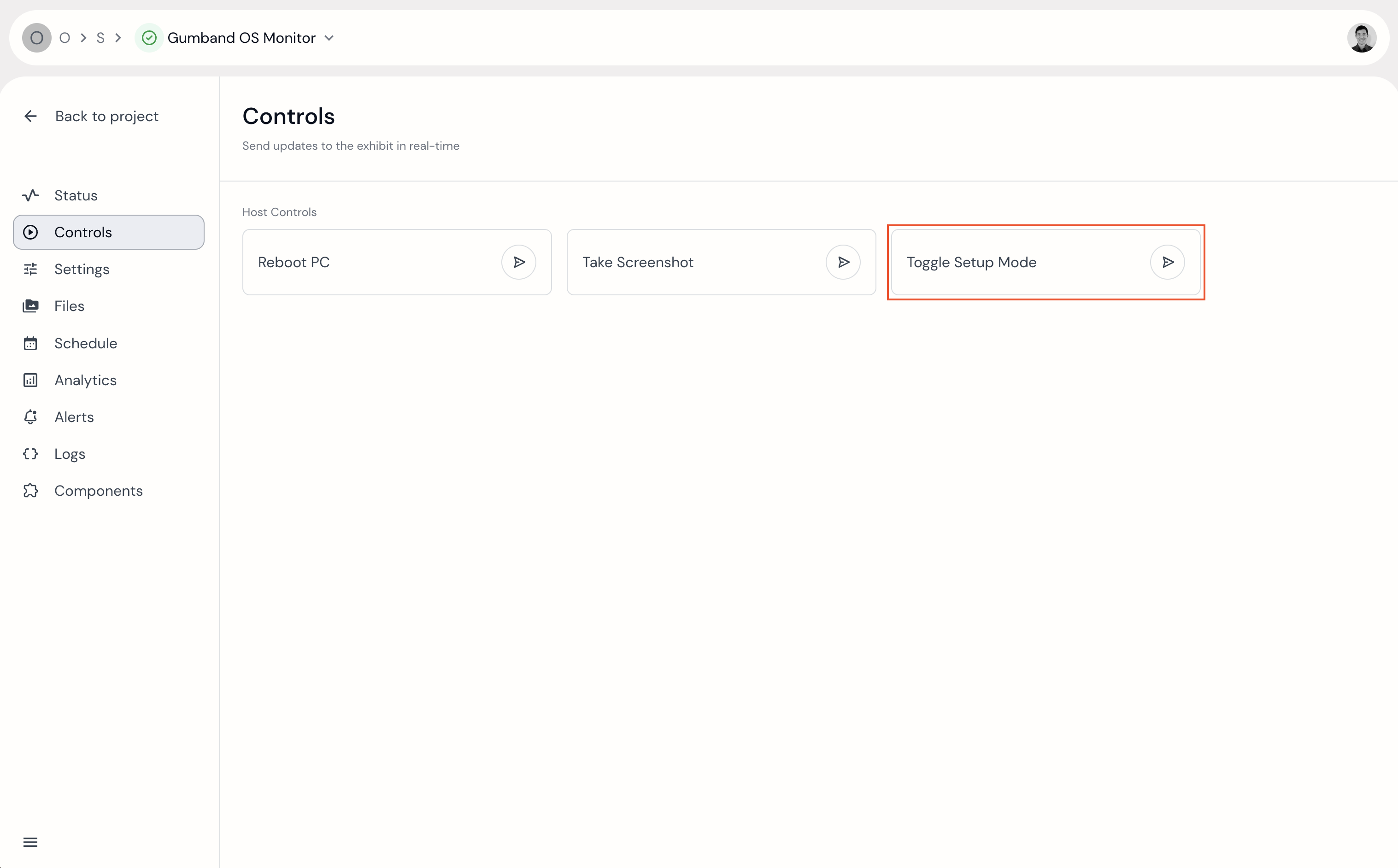Click the green check status icon
The height and width of the screenshot is (868, 1398).
(149, 38)
